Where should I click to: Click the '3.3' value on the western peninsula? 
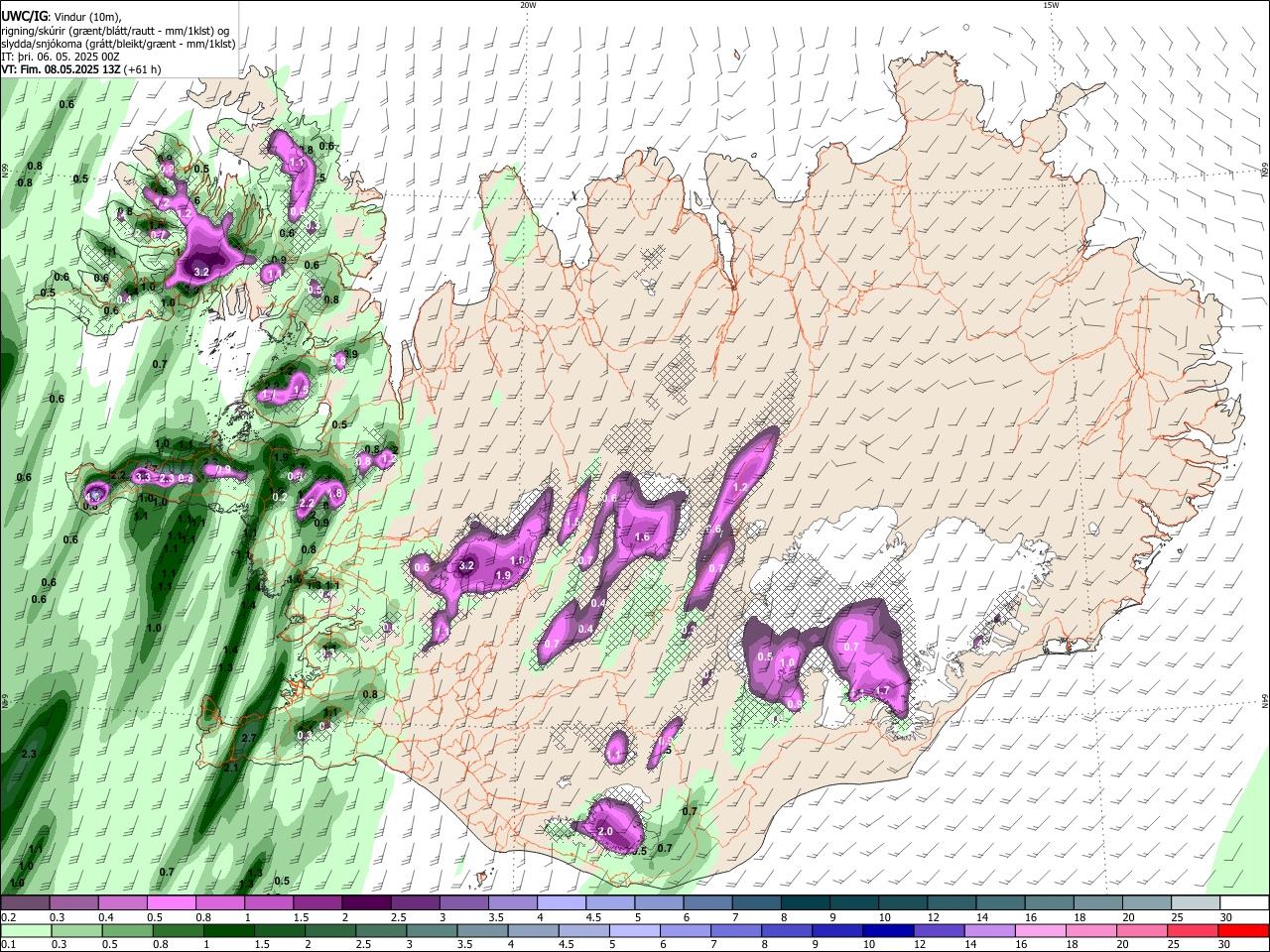[143, 477]
